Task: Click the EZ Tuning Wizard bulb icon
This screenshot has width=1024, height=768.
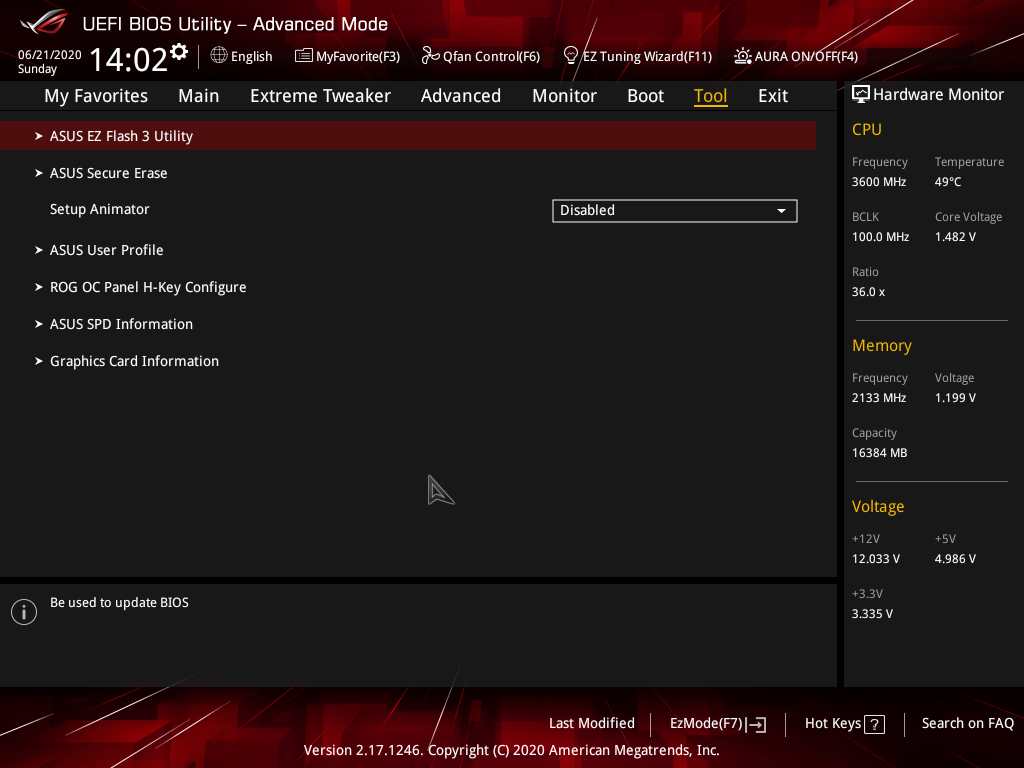Action: point(571,56)
